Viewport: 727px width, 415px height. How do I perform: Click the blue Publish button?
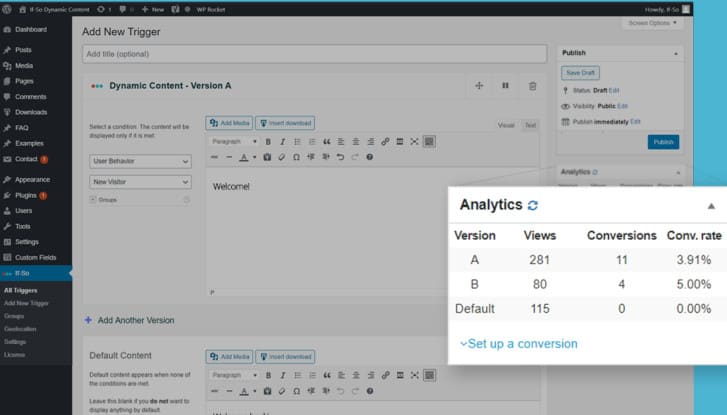point(663,142)
